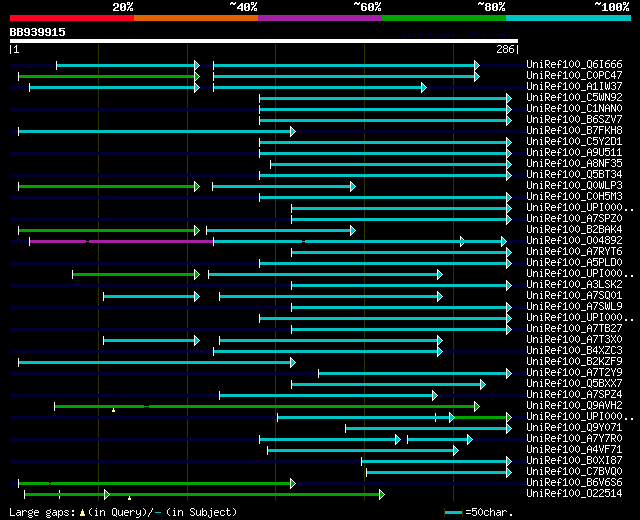Select the UniRef100_Q0WLP3 label
Image resolution: width=640 pixels, height=520 pixels.
574,185
